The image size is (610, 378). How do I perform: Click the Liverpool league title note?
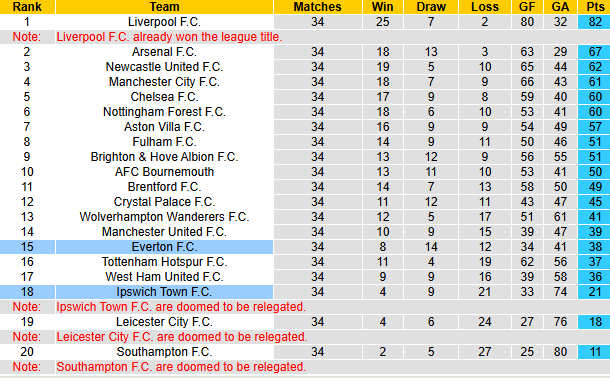[169, 37]
